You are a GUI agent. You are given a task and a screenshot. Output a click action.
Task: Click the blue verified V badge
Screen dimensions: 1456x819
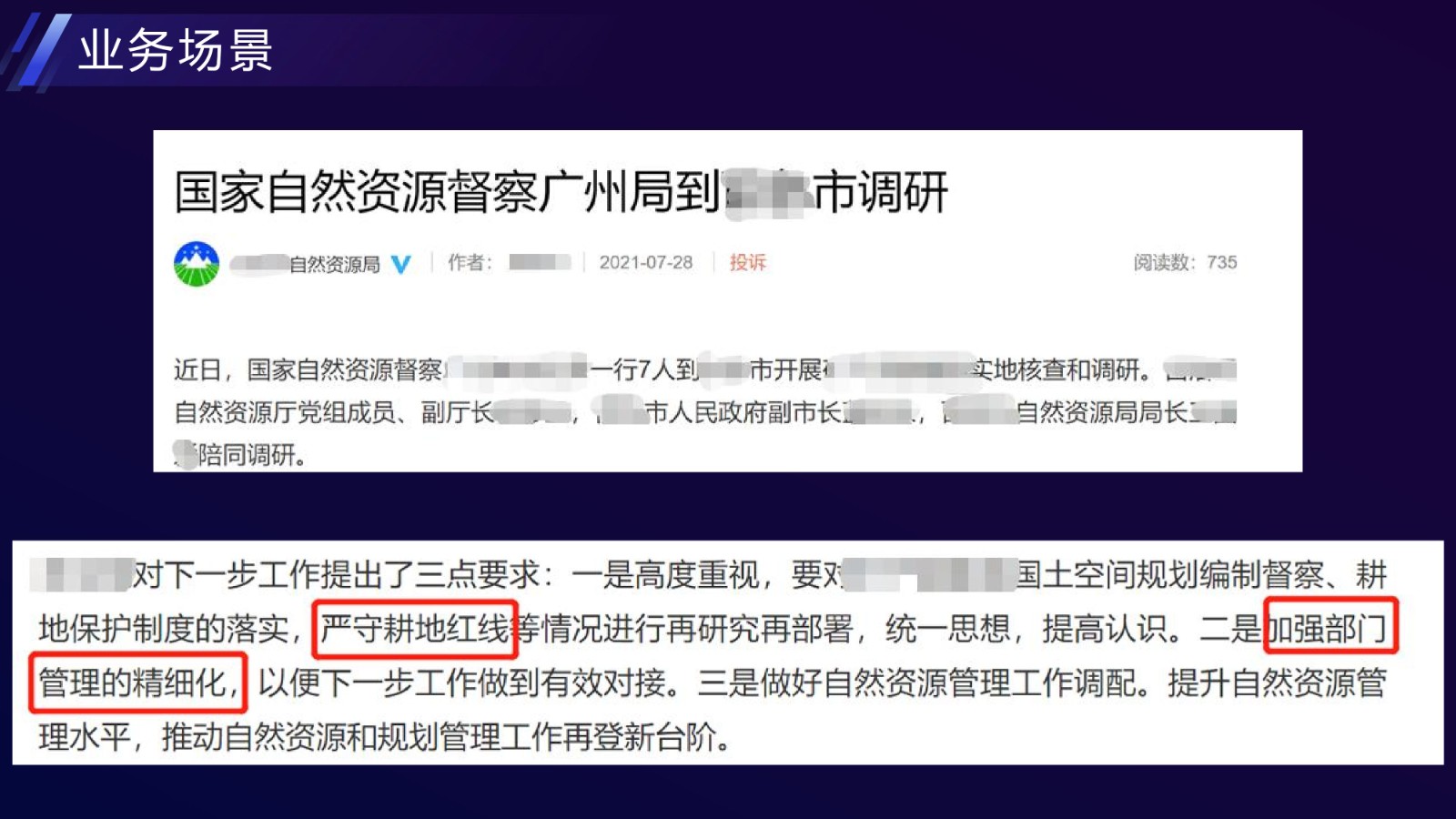pos(401,265)
